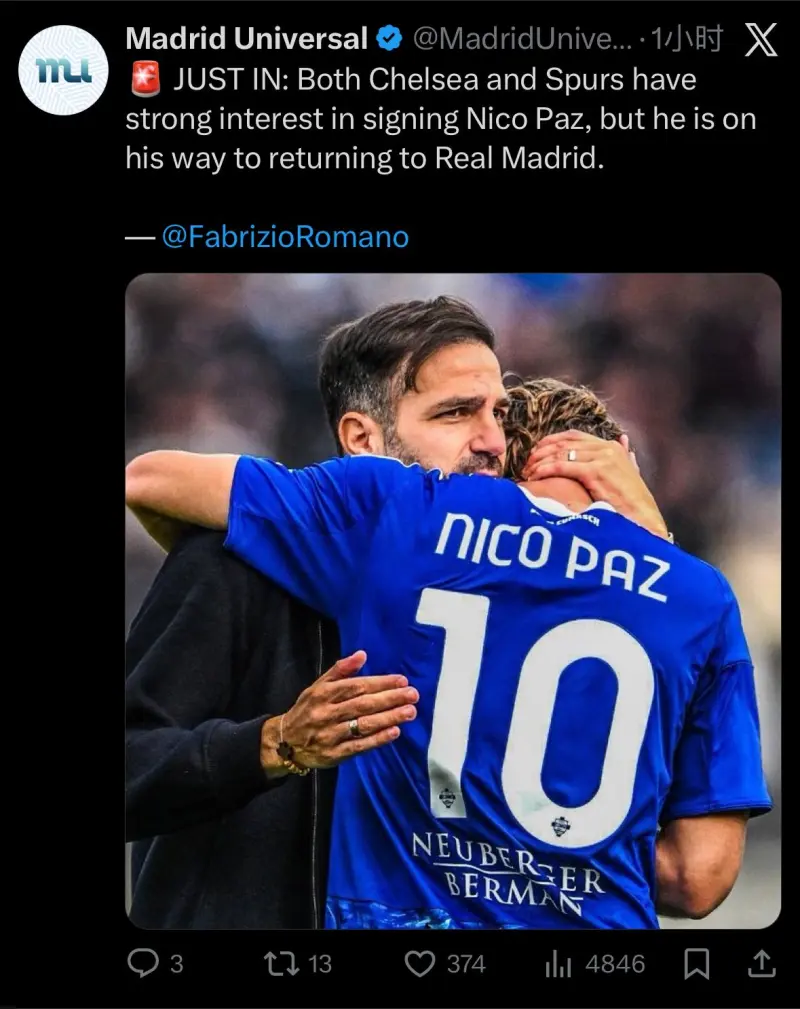Click the red siren emoji
800x1009 pixels.
point(144,79)
